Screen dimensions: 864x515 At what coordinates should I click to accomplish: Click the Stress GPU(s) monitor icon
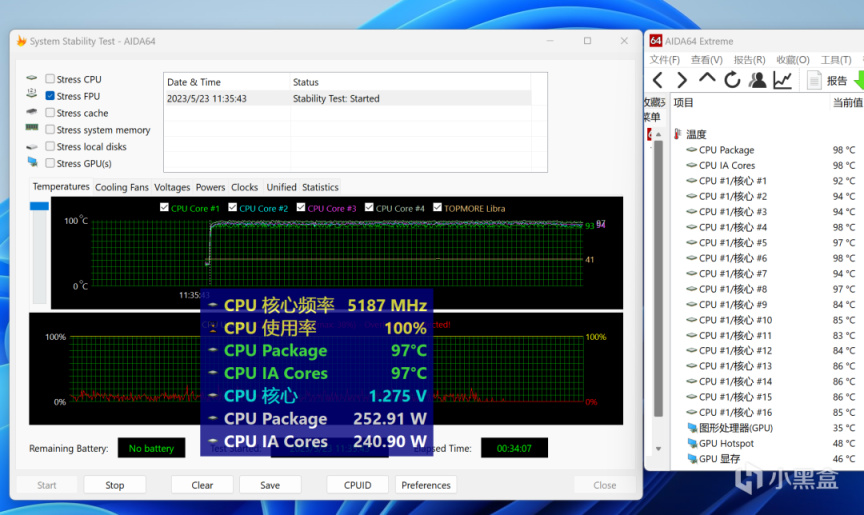pos(33,162)
